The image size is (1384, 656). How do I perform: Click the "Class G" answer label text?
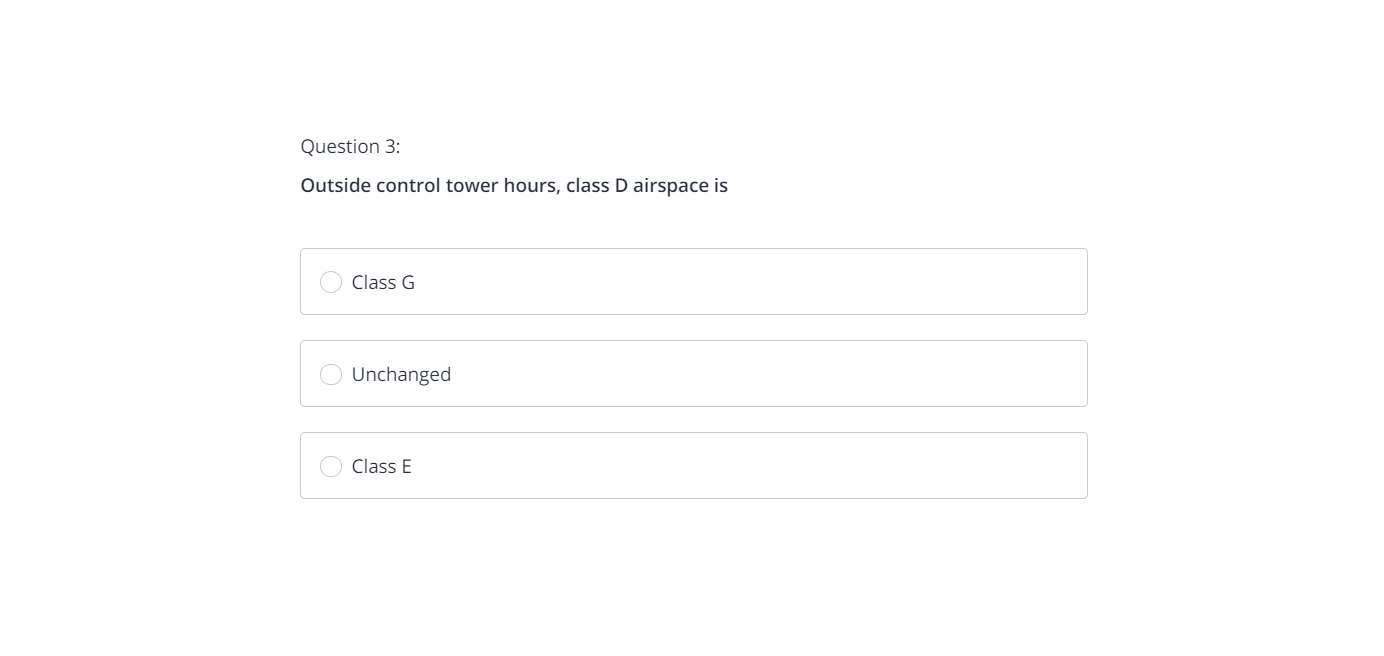[383, 282]
